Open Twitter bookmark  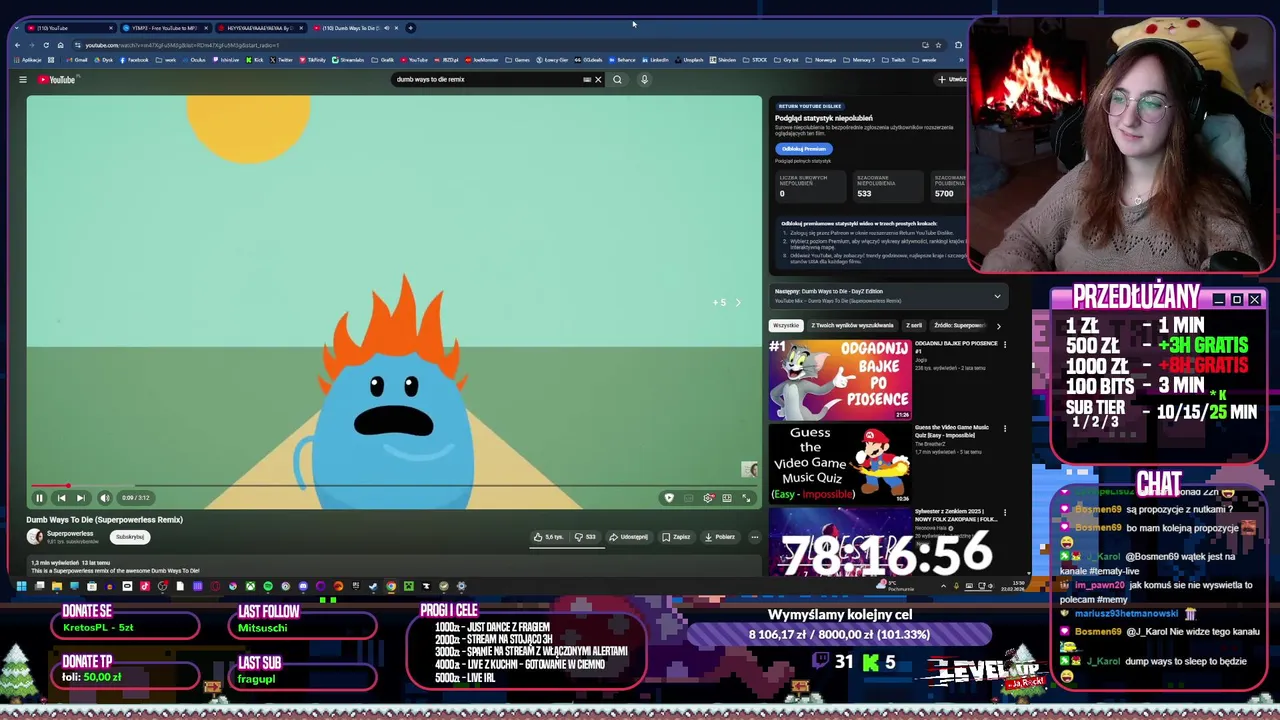point(282,60)
